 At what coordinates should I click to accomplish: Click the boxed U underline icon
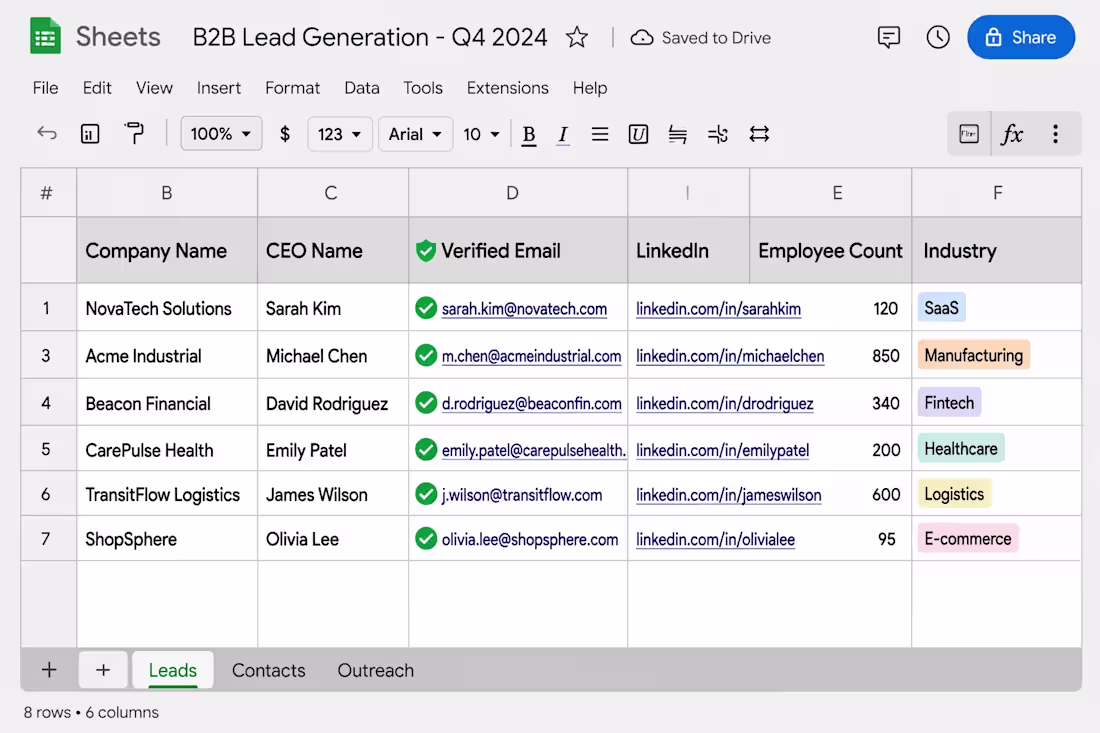pyautogui.click(x=638, y=133)
